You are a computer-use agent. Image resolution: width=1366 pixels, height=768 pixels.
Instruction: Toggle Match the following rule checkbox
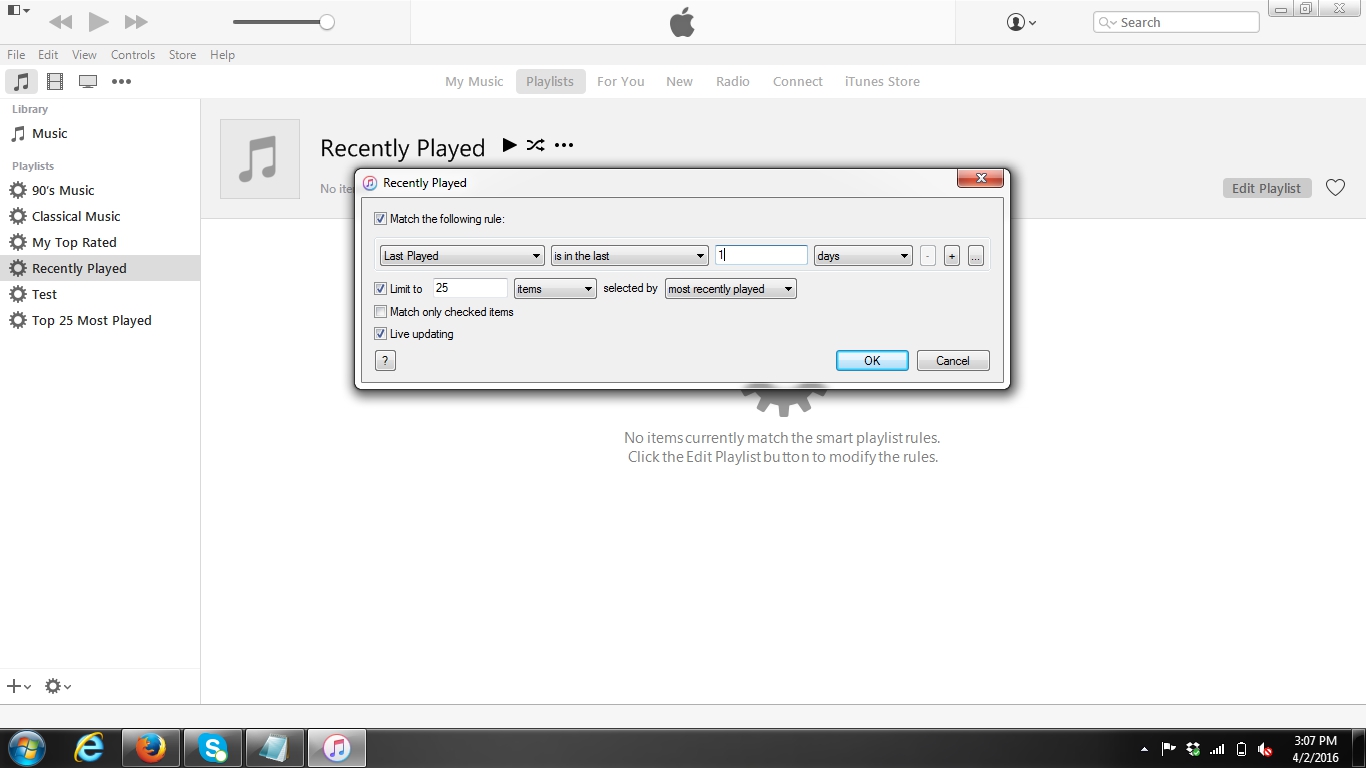pos(380,219)
